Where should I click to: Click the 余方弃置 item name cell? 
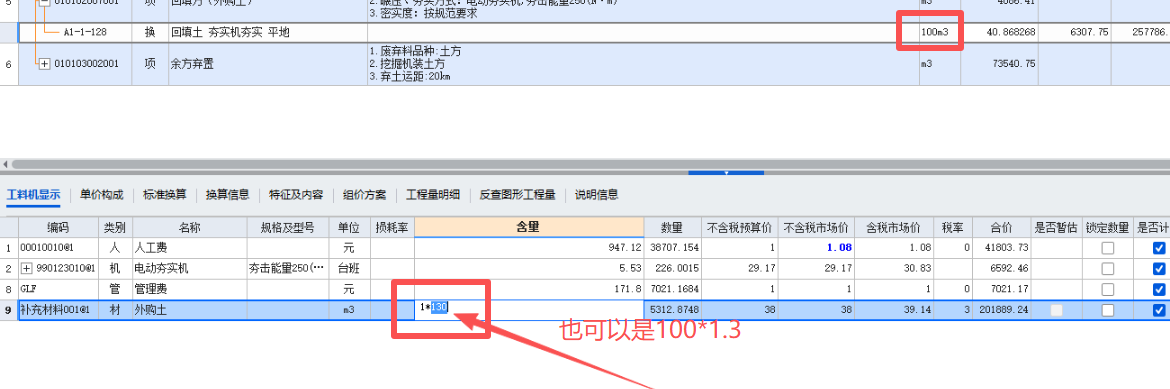pyautogui.click(x=268, y=64)
